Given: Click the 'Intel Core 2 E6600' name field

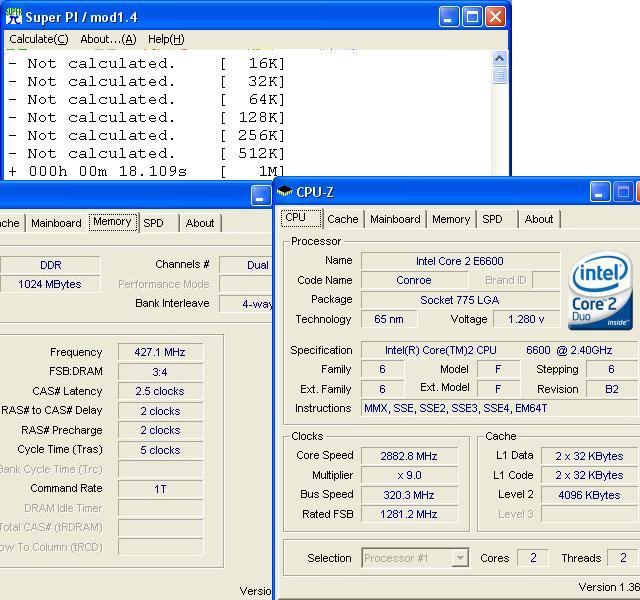Looking at the screenshot, I should pyautogui.click(x=460, y=261).
